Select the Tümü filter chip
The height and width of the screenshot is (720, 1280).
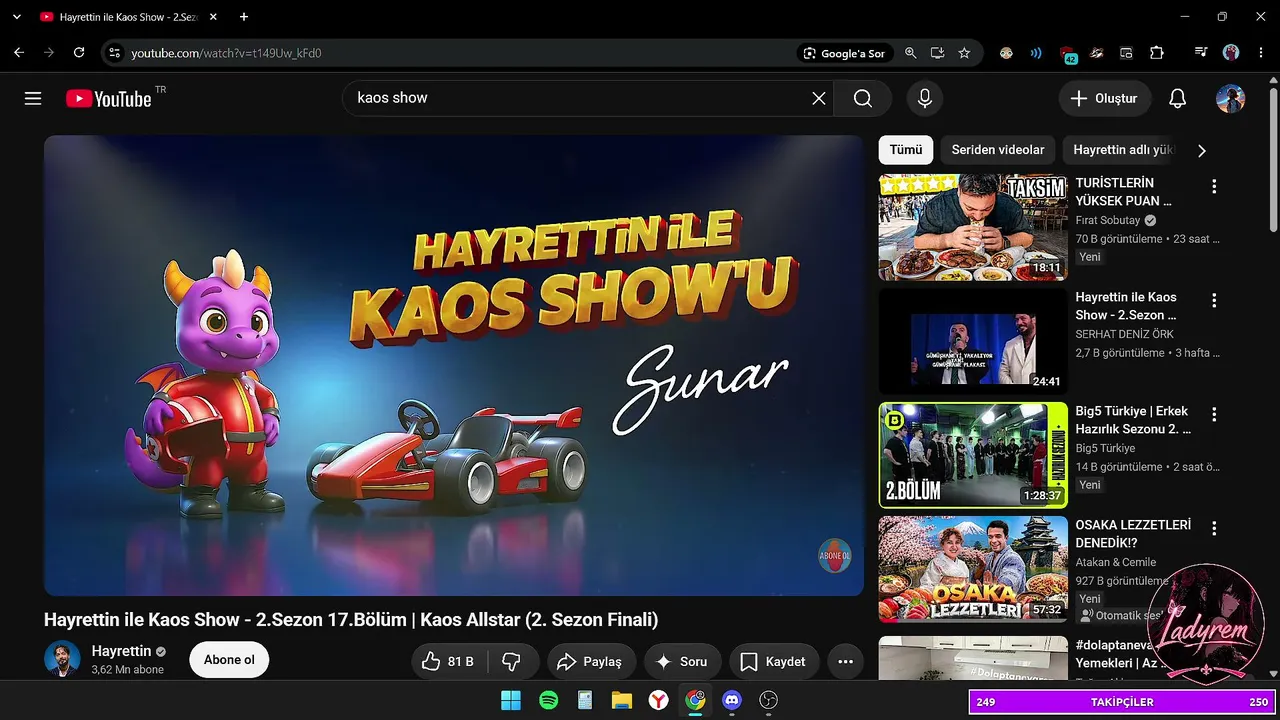[x=906, y=150]
